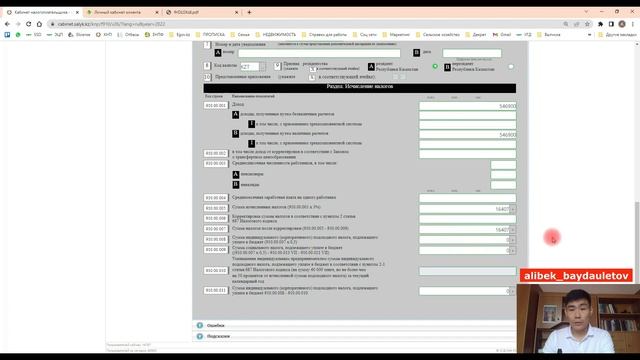Viewport: 640px width, 360px height.
Task: Click the browser address bar URL
Action: coord(111,24)
